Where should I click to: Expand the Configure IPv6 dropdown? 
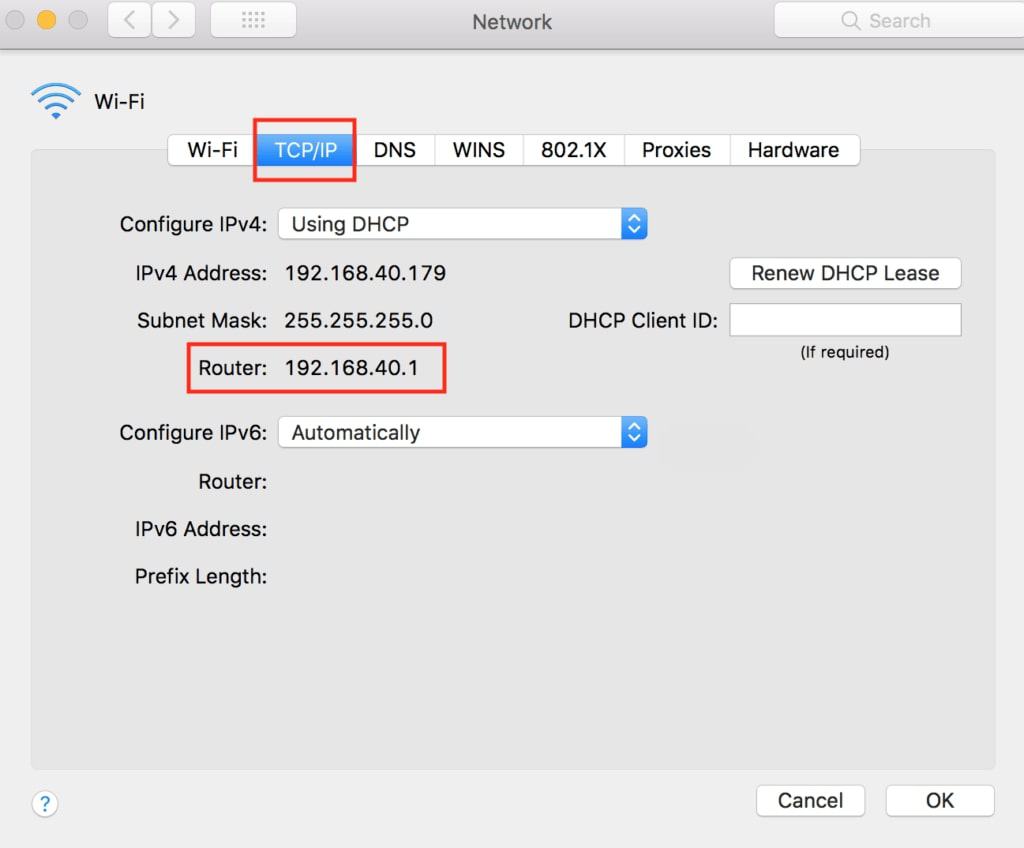click(x=463, y=432)
